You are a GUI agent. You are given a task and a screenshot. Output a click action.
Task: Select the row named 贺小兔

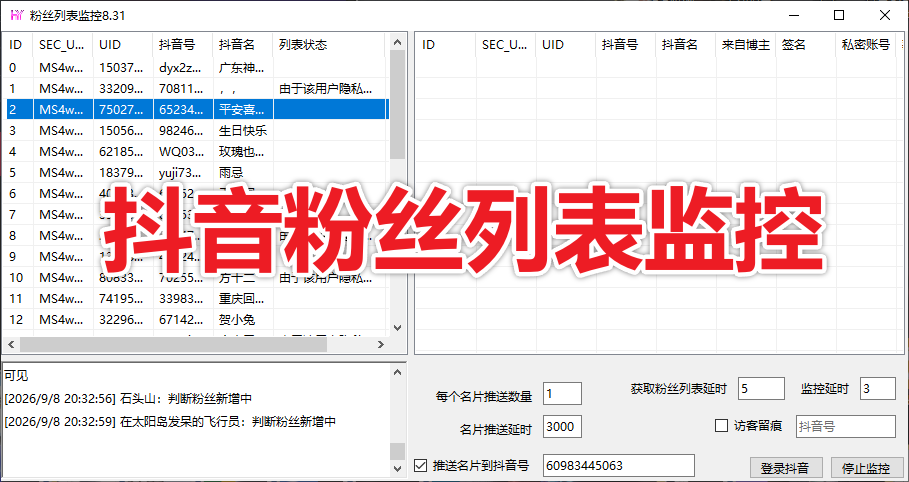(197, 320)
